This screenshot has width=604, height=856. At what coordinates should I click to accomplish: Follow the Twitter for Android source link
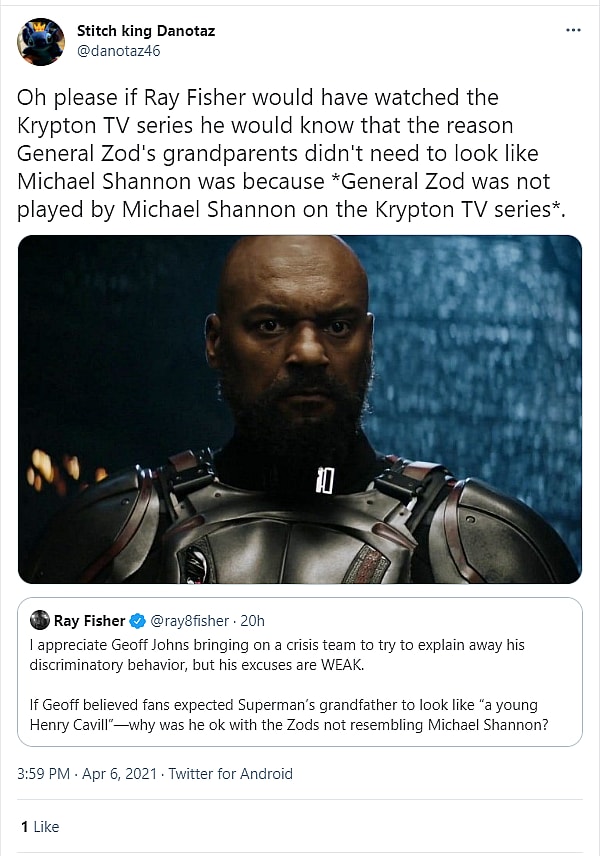231,773
